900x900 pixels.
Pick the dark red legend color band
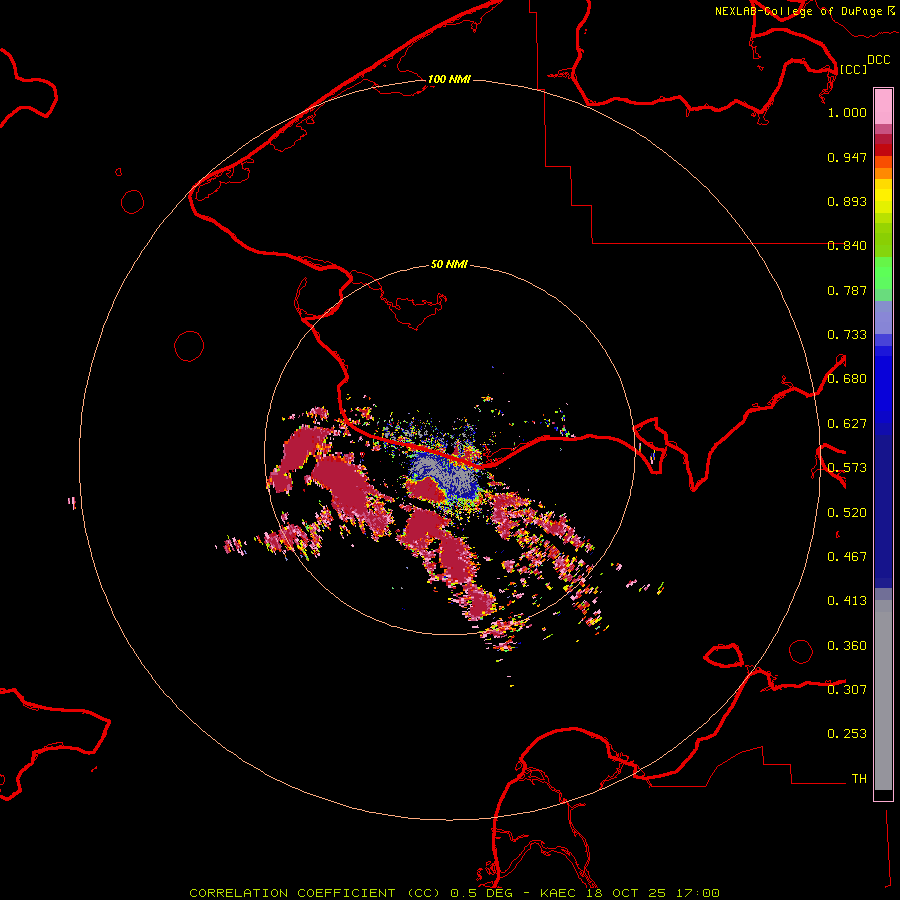click(x=883, y=139)
